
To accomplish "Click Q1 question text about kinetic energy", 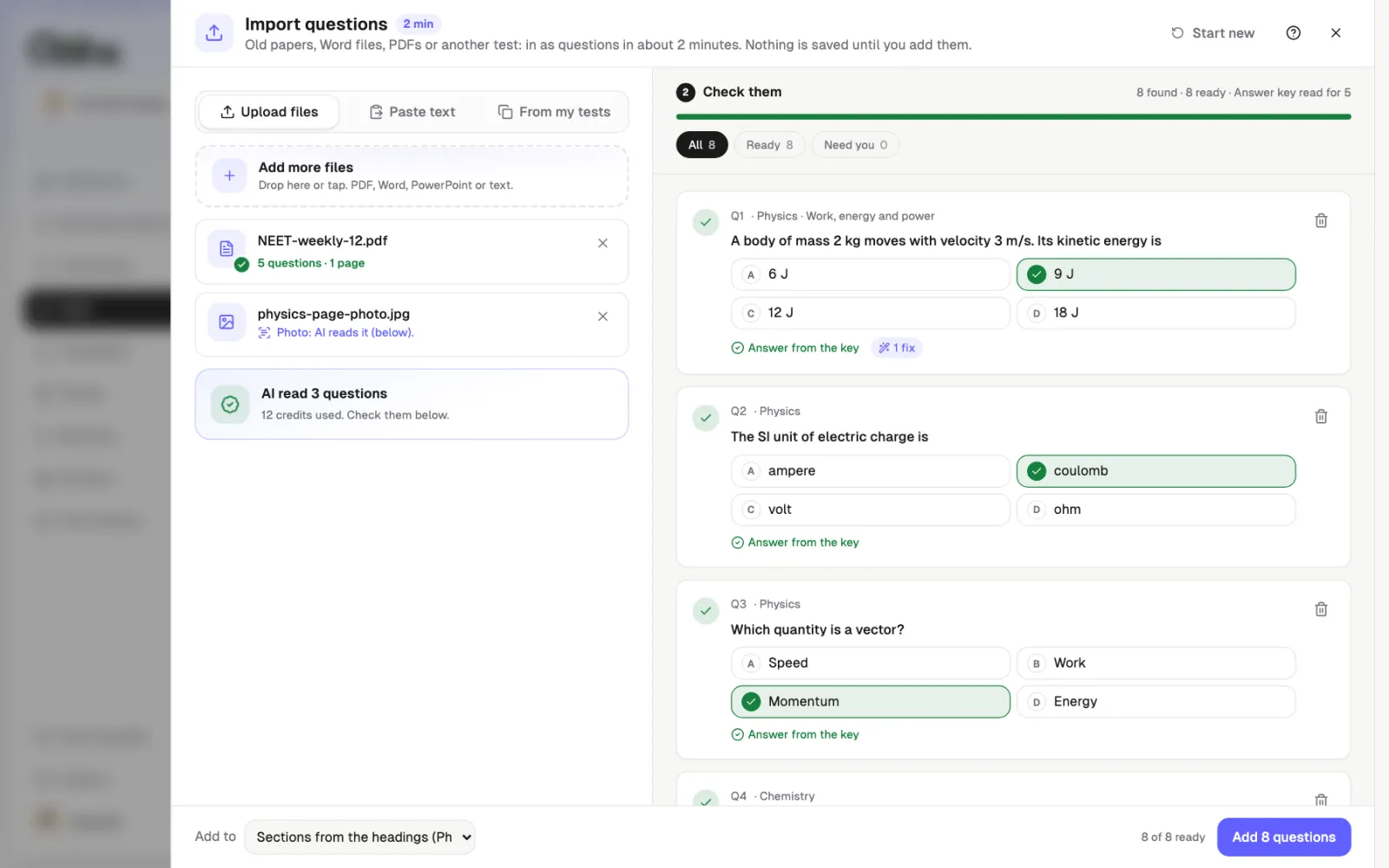I will (945, 241).
